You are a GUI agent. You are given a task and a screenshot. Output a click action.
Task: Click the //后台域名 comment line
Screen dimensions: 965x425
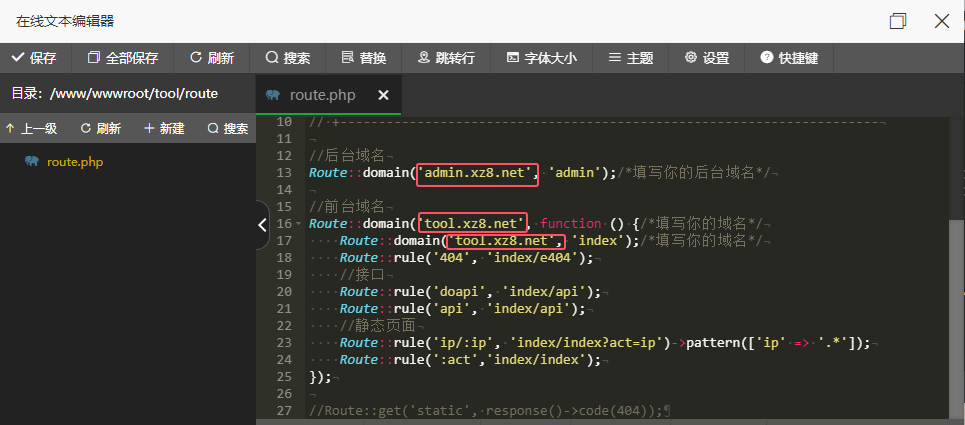click(348, 156)
